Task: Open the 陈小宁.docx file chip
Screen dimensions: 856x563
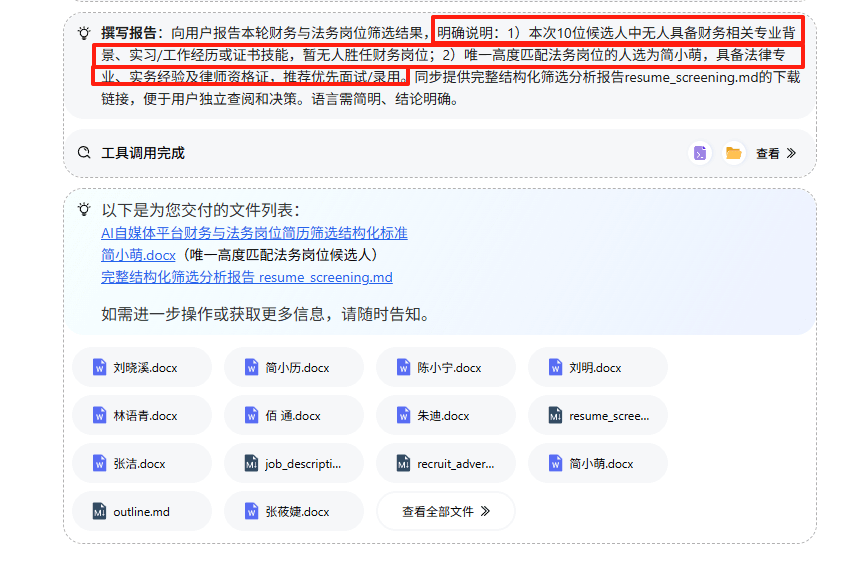Action: (x=445, y=368)
